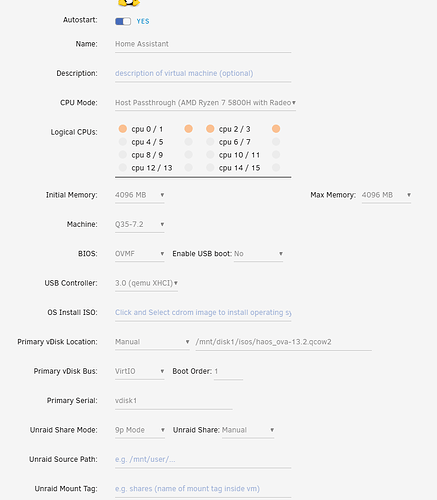Change the Machine type Q35-7.2 dropdown

140,224
